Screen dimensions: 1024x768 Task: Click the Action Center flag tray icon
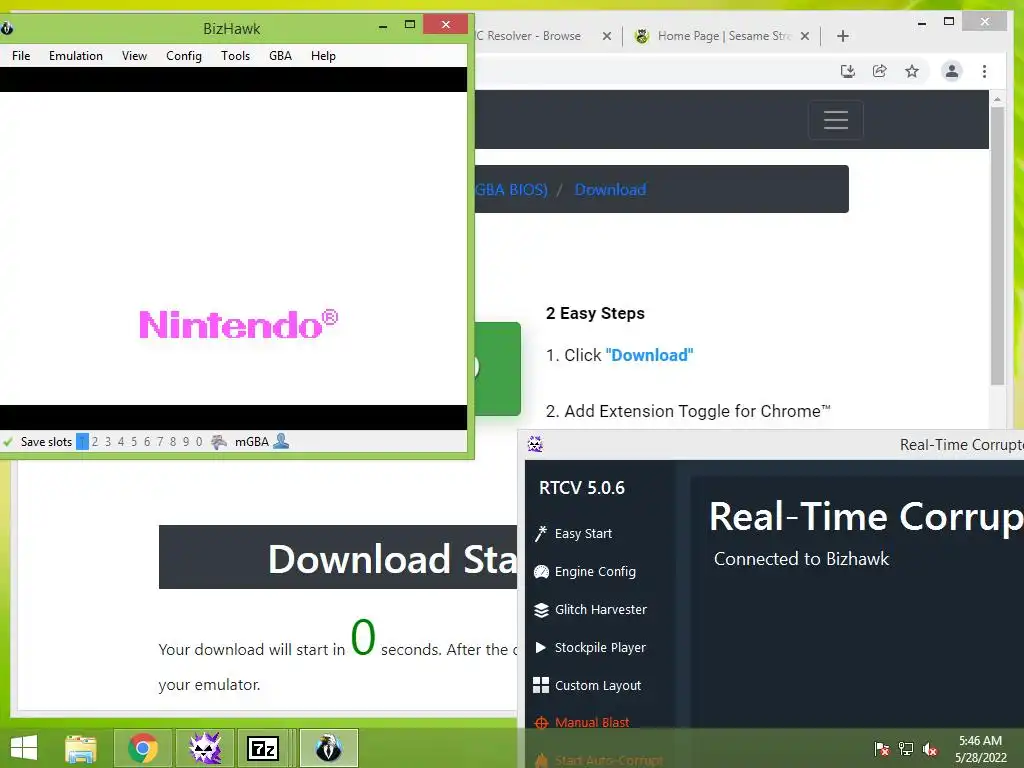[882, 748]
